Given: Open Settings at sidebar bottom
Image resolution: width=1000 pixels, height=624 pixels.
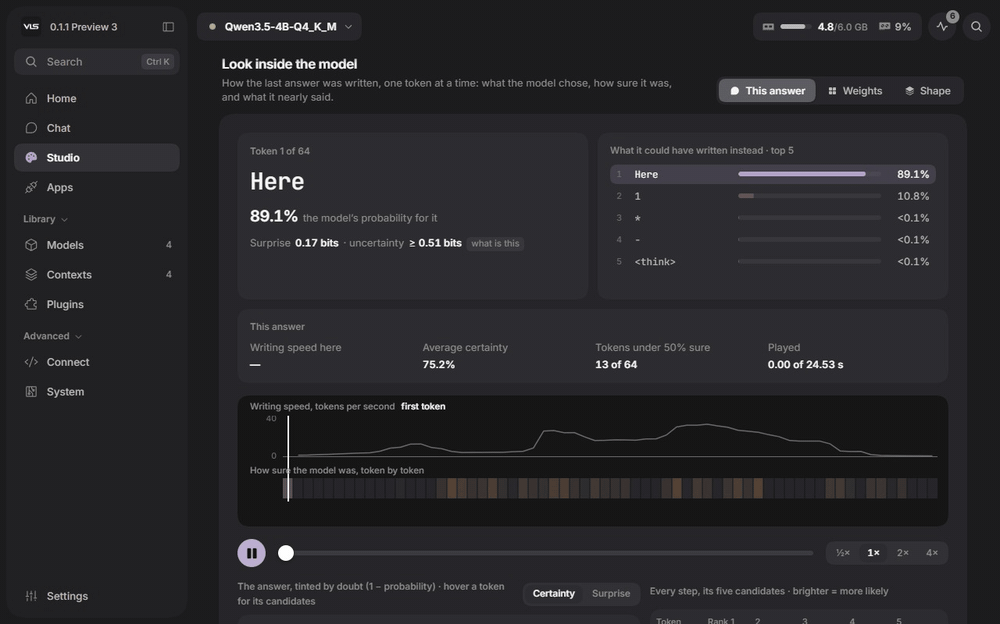Looking at the screenshot, I should pyautogui.click(x=97, y=596).
